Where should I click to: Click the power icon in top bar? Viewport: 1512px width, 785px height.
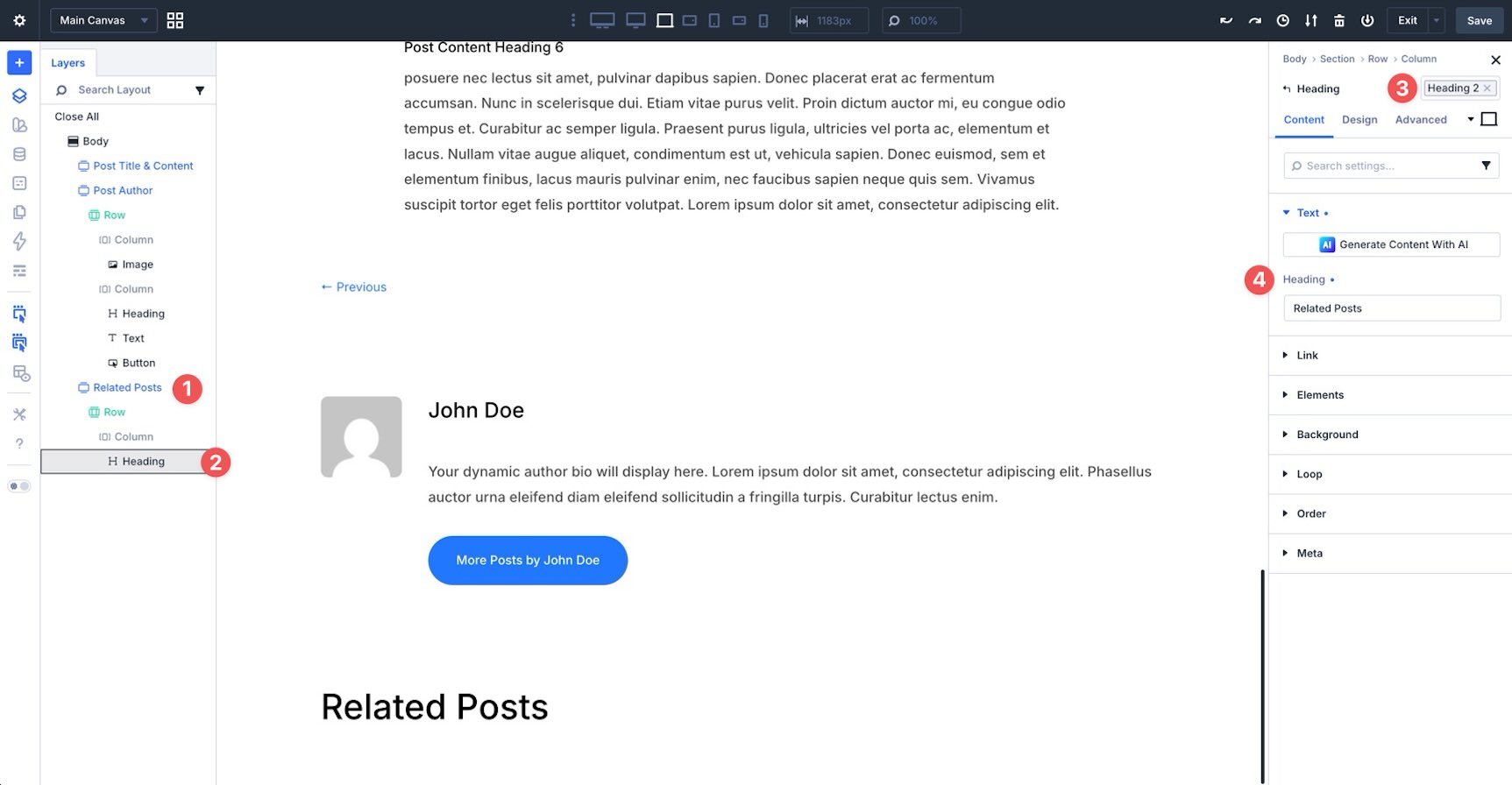1367,20
